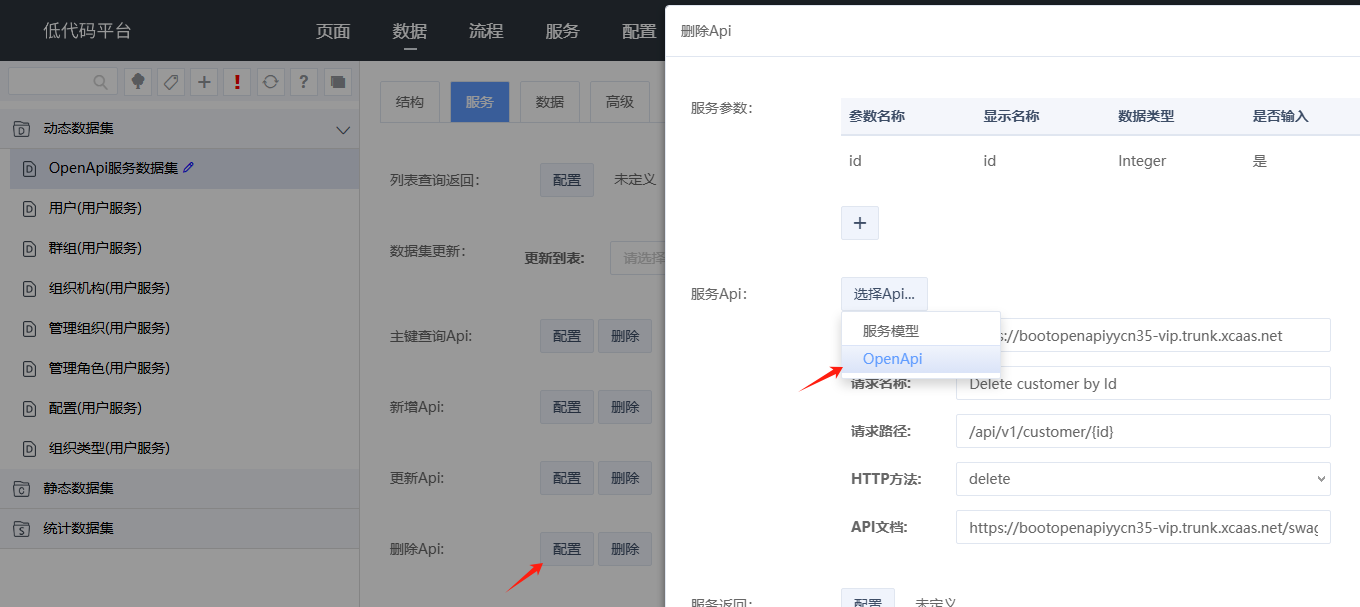Click the magnifier icon in sidebar search box
The height and width of the screenshot is (607, 1360).
(101, 82)
